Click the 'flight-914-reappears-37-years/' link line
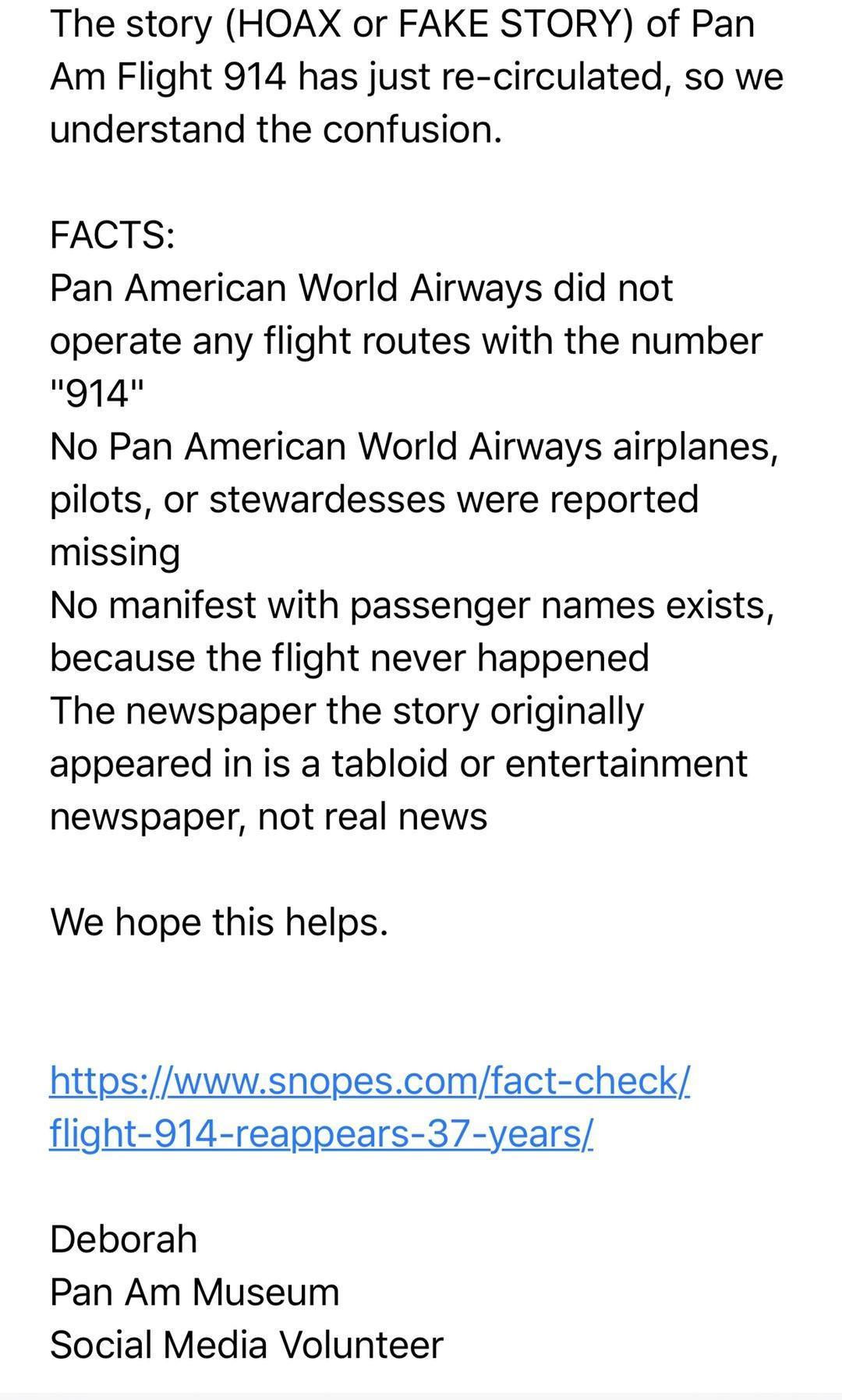This screenshot has height=1400, width=842. pyautogui.click(x=321, y=1133)
